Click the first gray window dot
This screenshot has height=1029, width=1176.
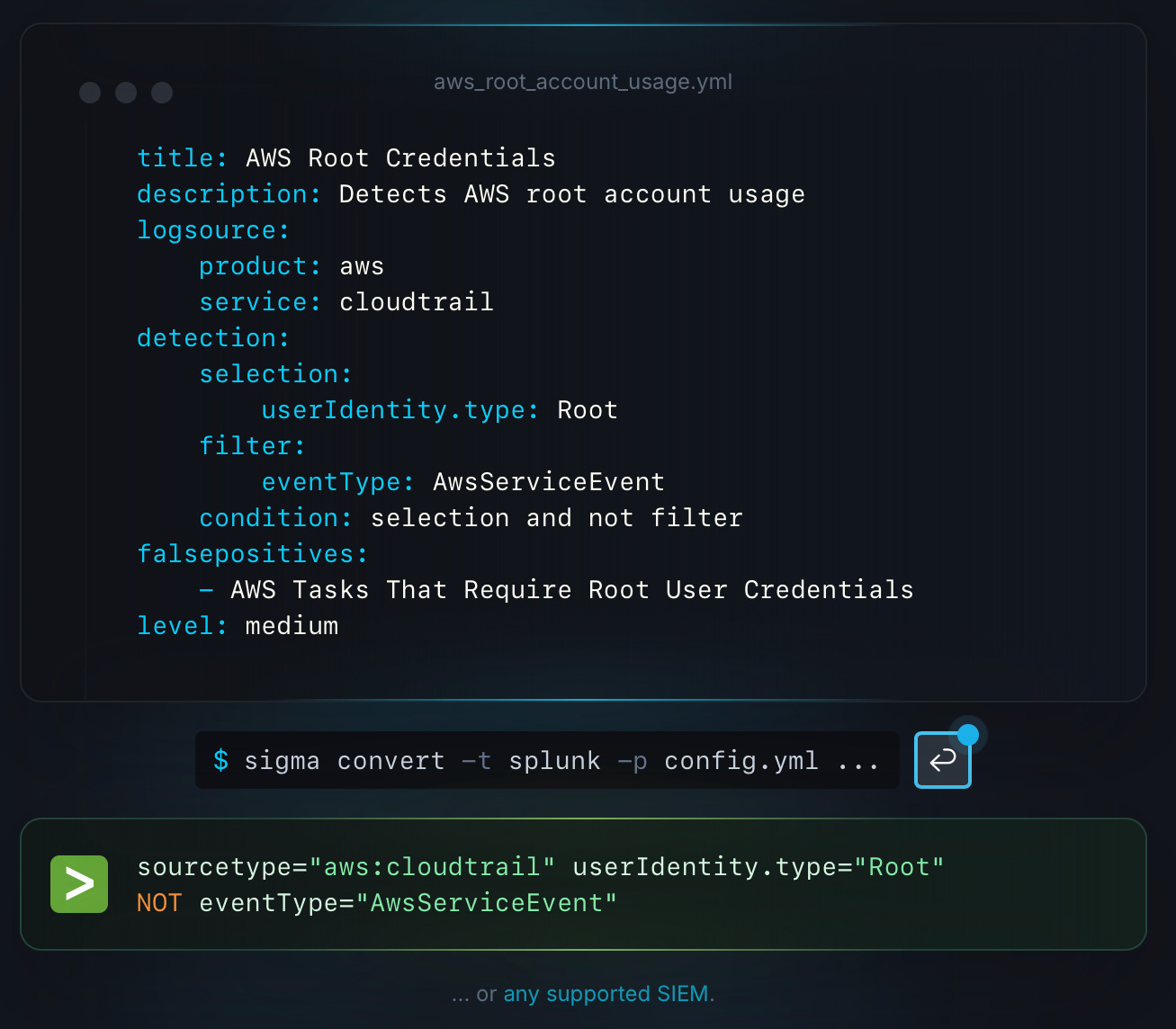coord(90,93)
